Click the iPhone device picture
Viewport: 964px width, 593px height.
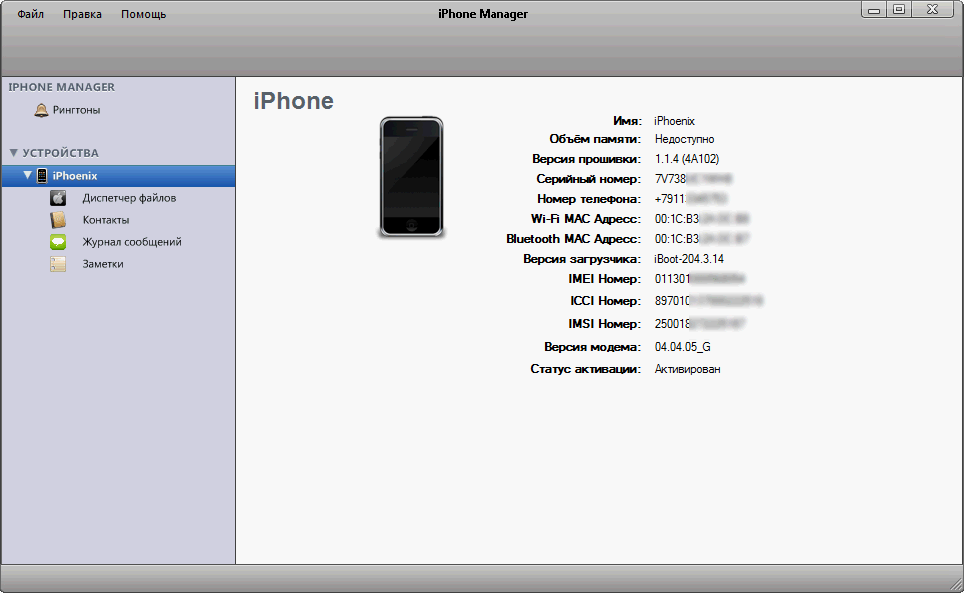click(x=411, y=177)
